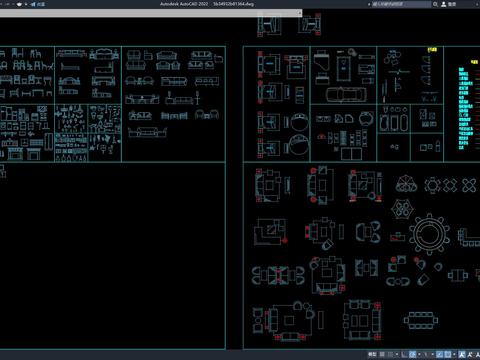Open the sign-in account menu label
Image resolution: width=480 pixels, height=360 pixels.
[x=452, y=4]
